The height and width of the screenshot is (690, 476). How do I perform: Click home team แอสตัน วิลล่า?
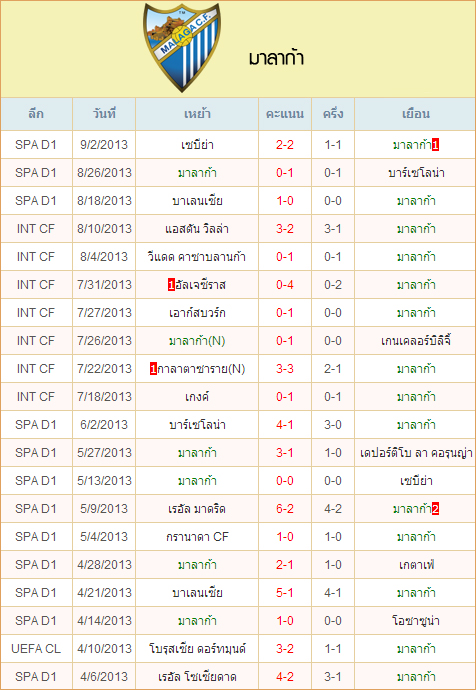click(197, 229)
